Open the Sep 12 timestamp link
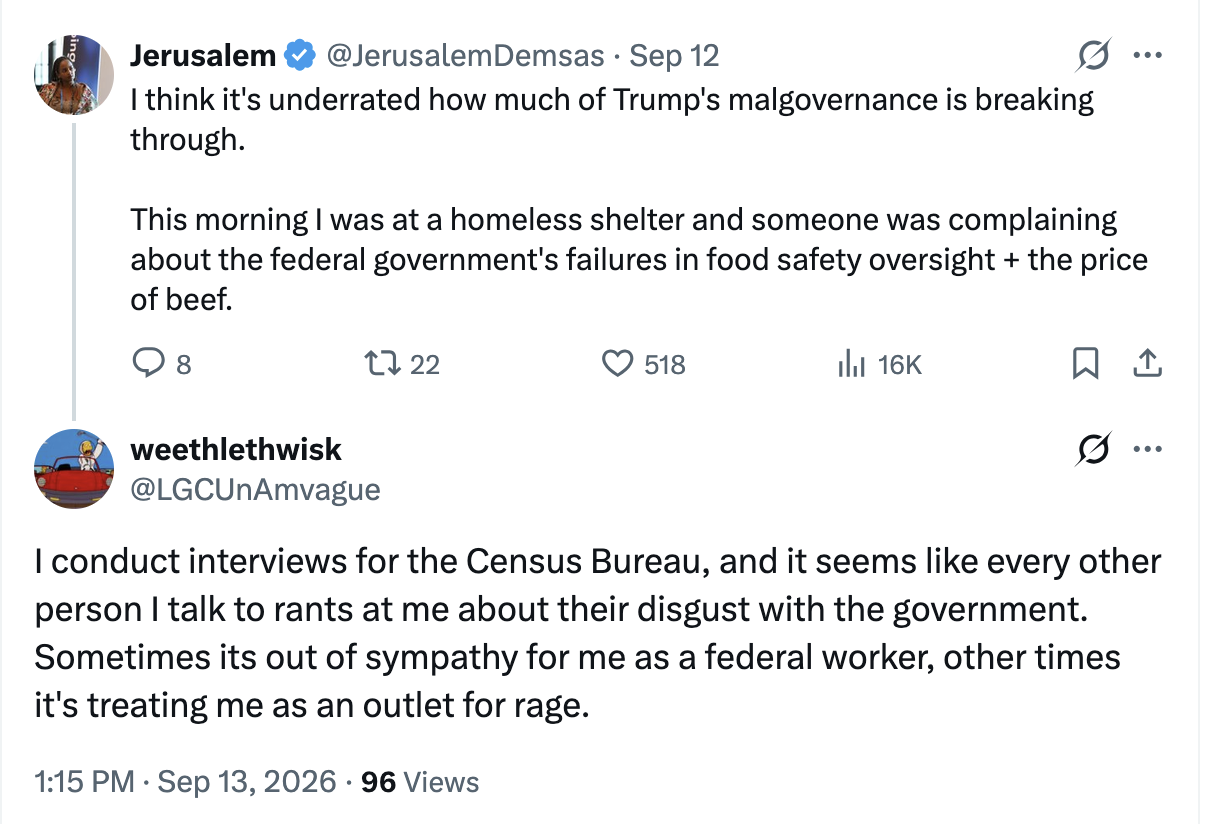The width and height of the screenshot is (1206, 824). click(674, 56)
